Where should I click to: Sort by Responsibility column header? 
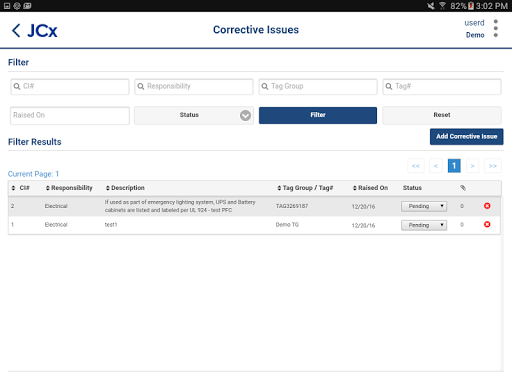(x=69, y=188)
